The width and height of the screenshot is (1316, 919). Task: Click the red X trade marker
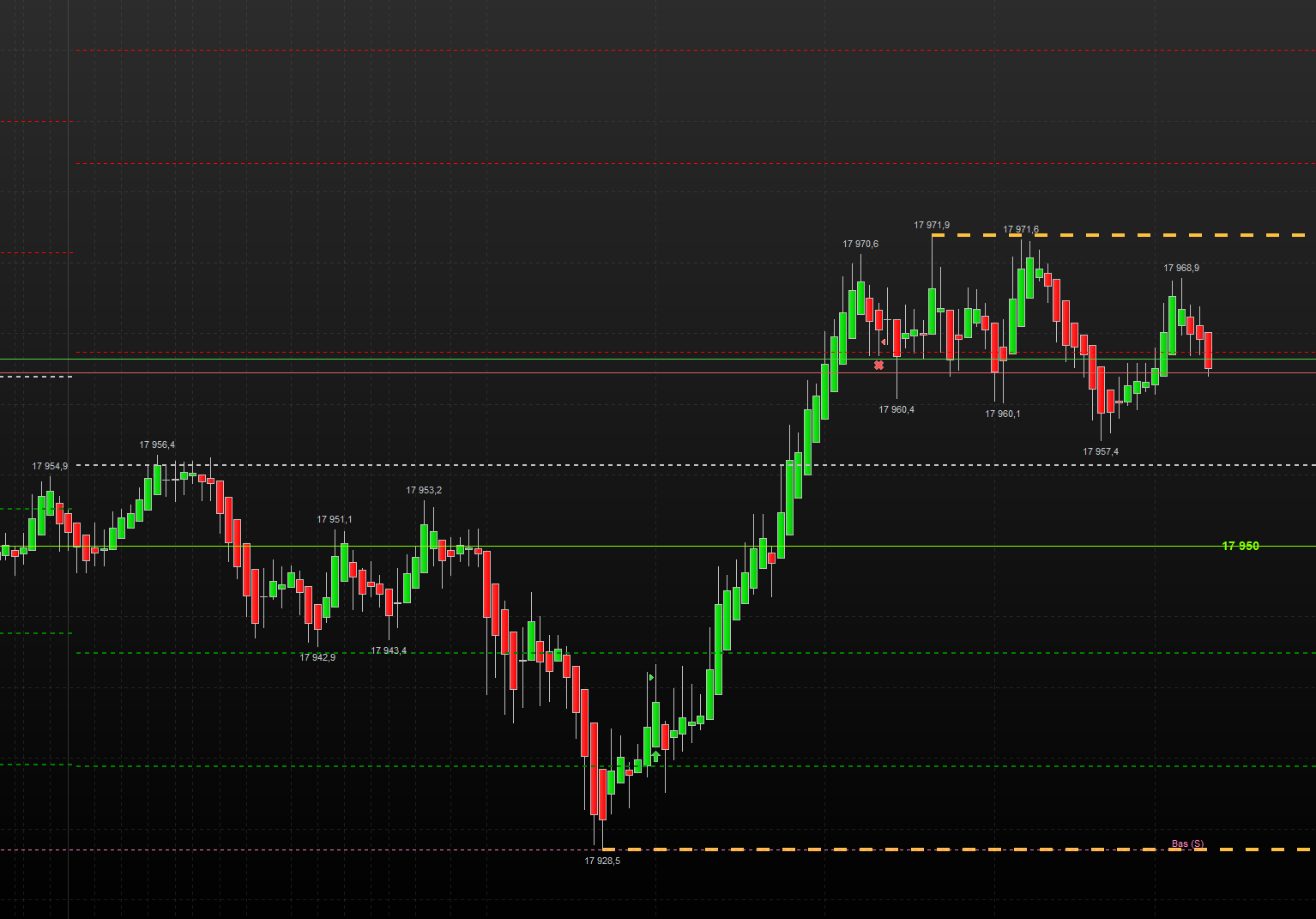coord(878,366)
